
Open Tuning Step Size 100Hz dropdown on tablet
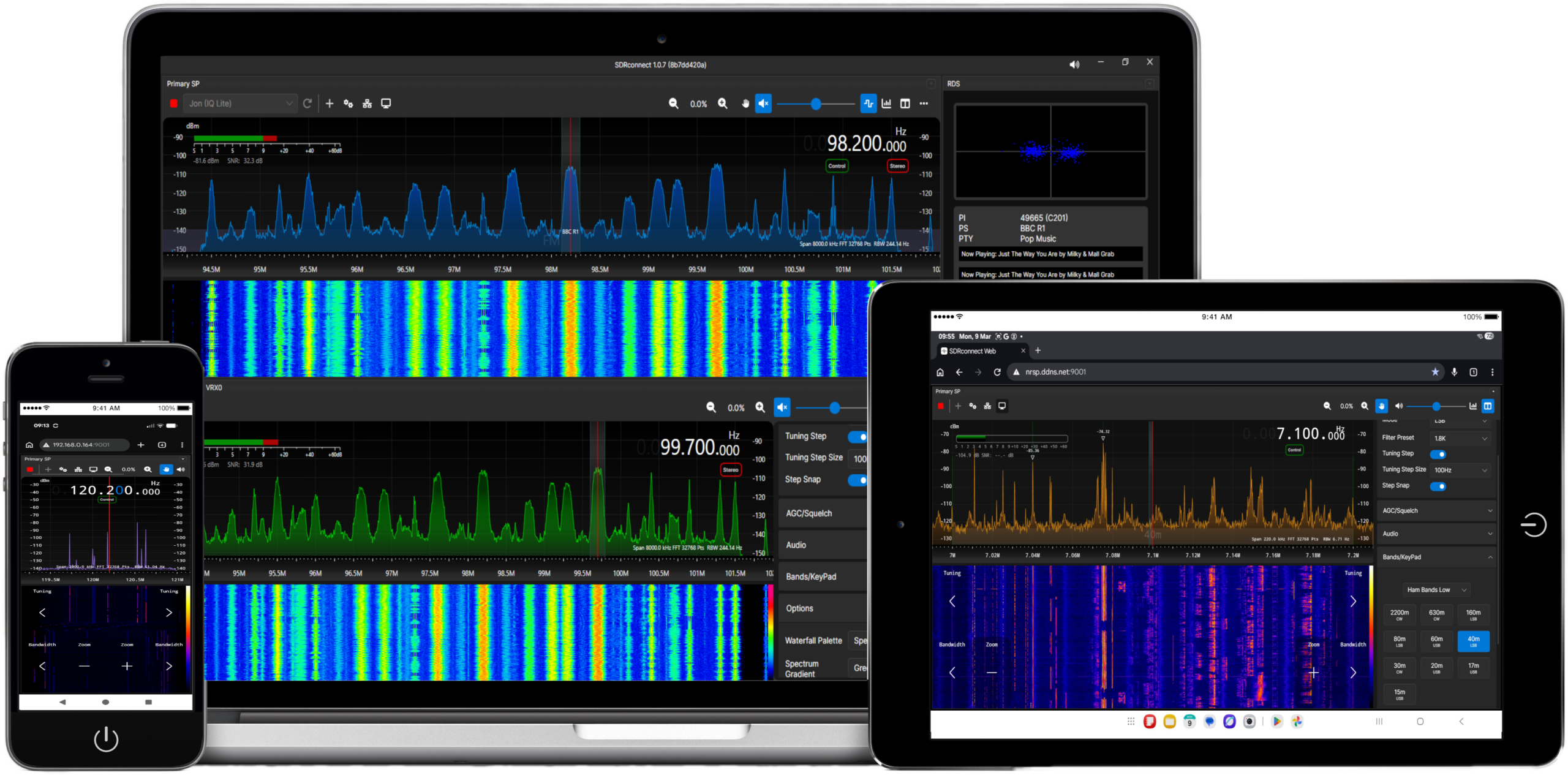[x=1461, y=471]
